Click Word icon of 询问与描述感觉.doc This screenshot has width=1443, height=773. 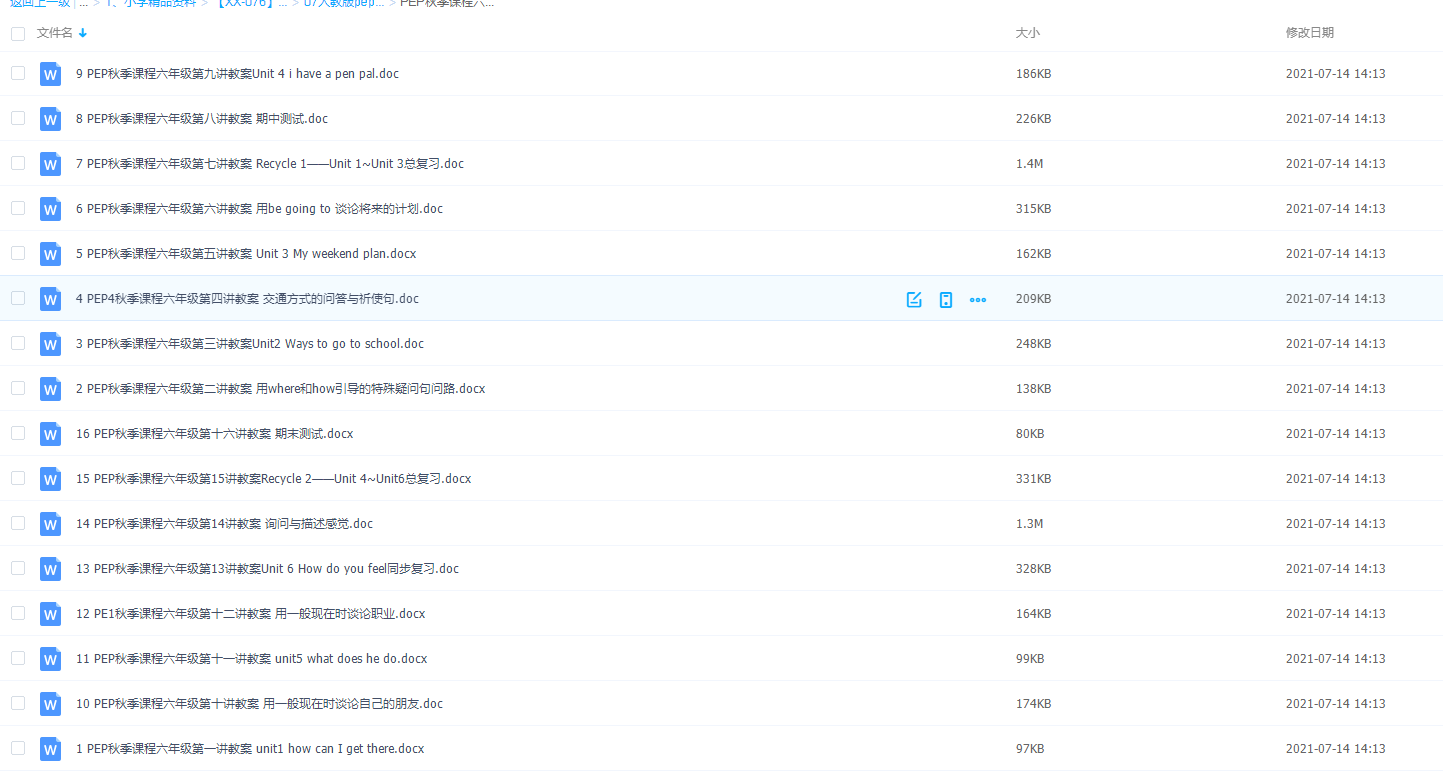coord(50,524)
